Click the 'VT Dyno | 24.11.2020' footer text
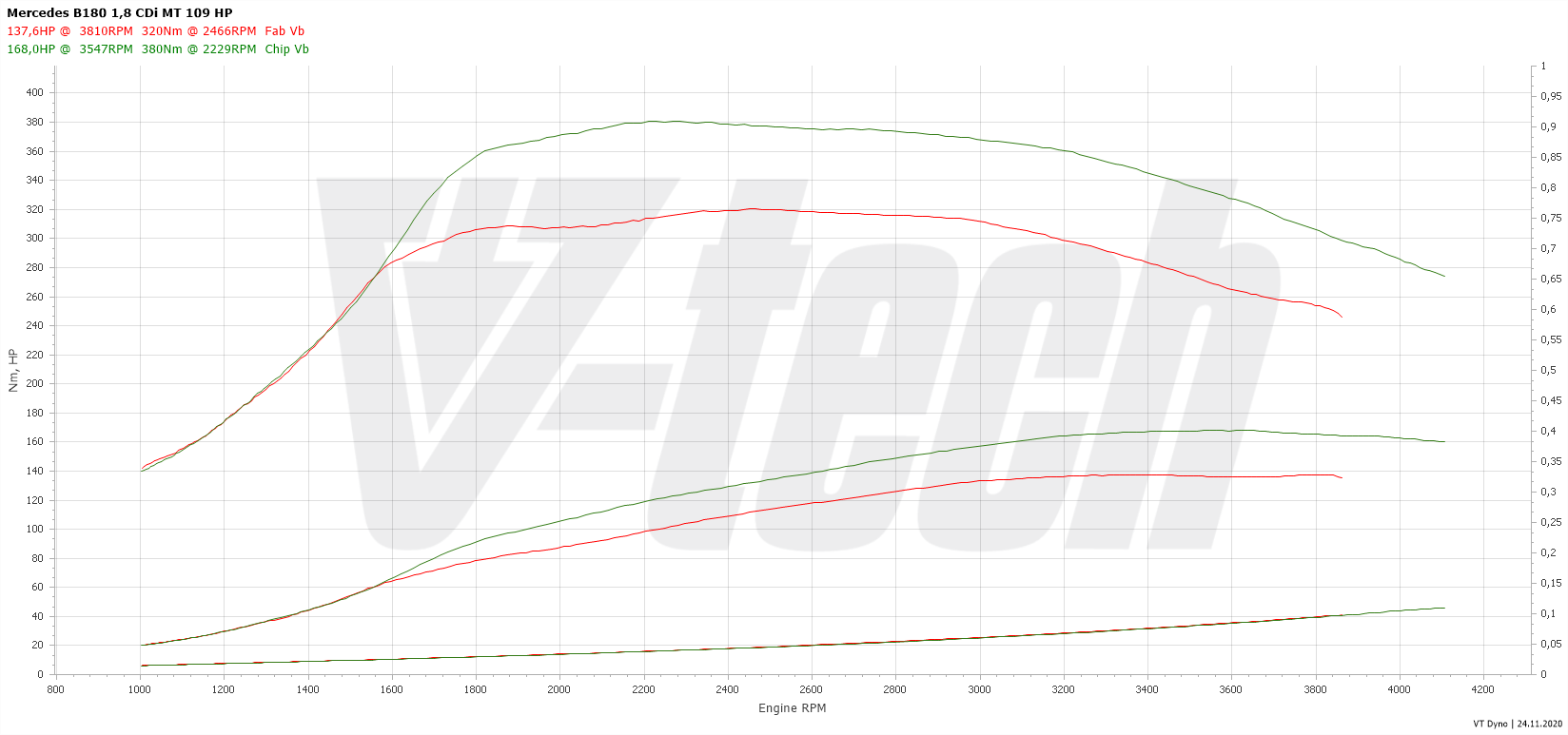This screenshot has width=1568, height=735. pyautogui.click(x=1518, y=725)
